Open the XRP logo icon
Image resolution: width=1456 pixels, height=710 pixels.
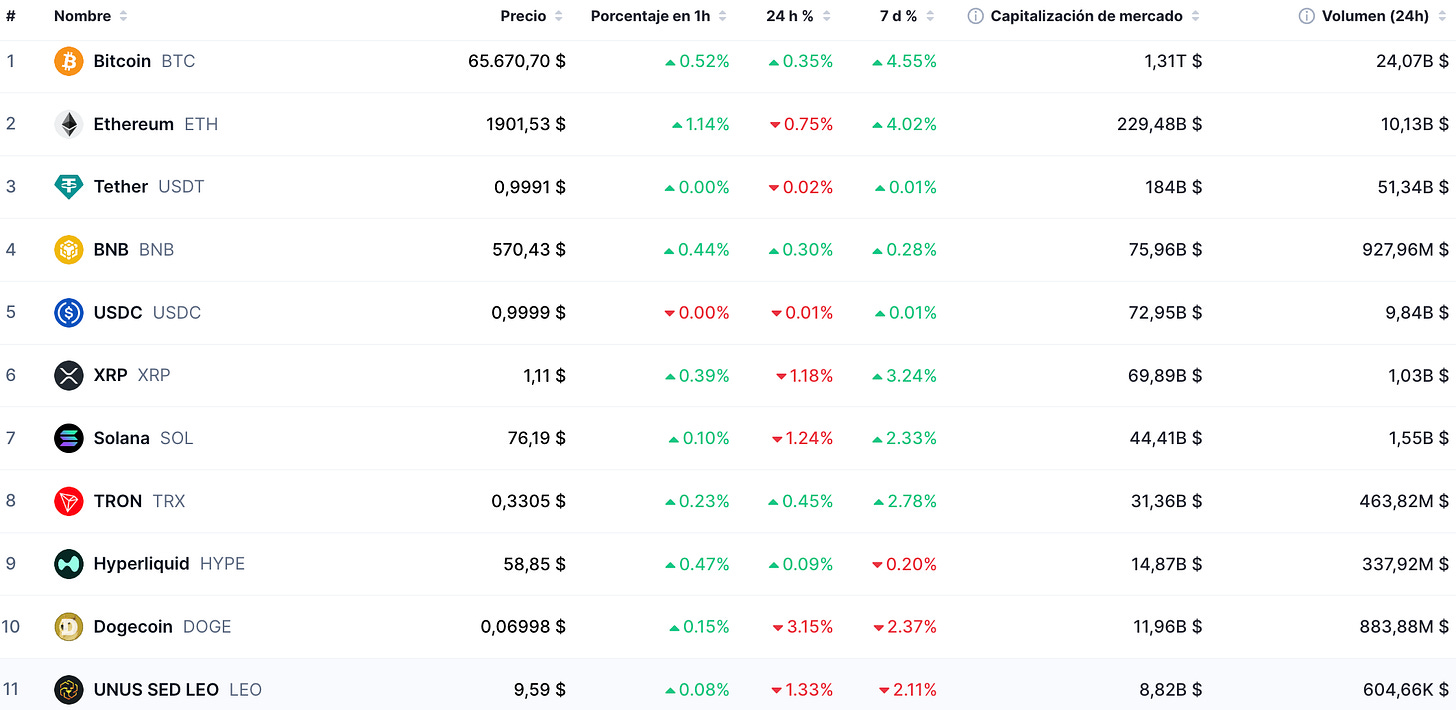[x=69, y=375]
